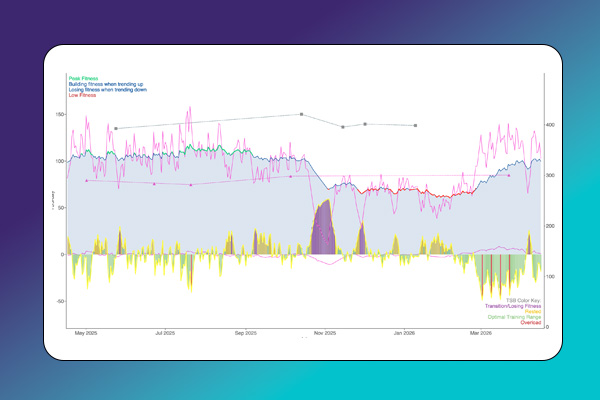Select the Nov 2025 axis label

[x=325, y=331]
